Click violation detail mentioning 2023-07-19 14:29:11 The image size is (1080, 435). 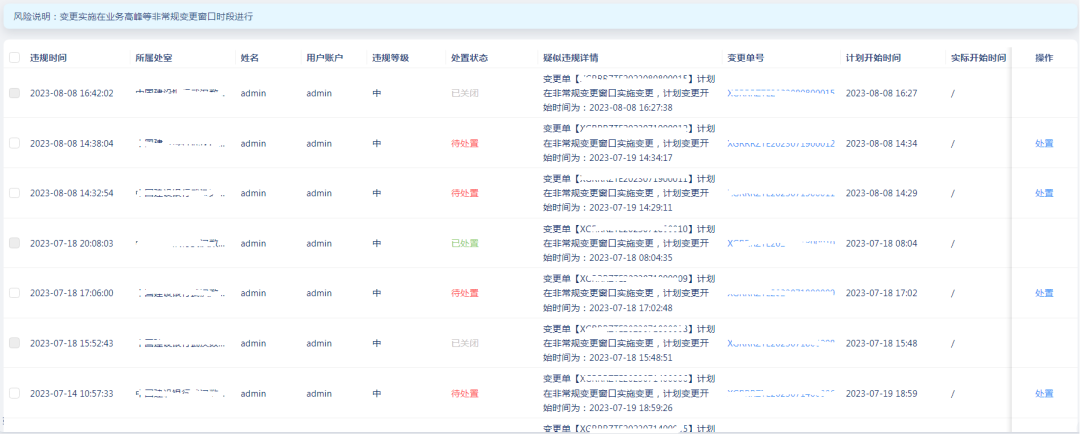tap(629, 193)
